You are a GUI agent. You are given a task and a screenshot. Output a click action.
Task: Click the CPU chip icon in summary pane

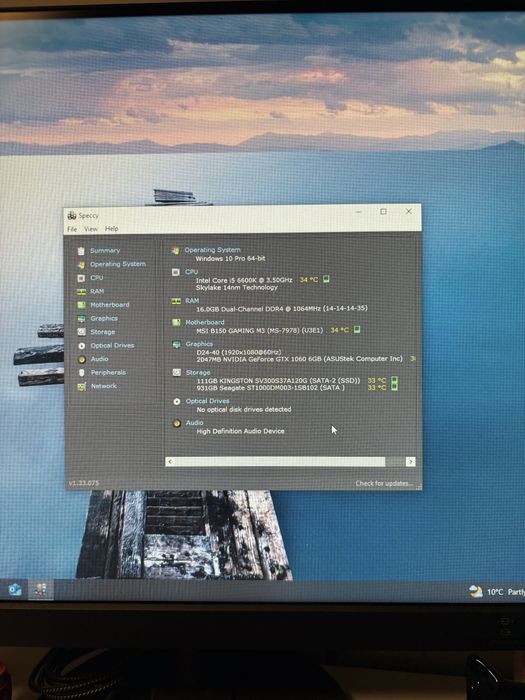pyautogui.click(x=175, y=272)
